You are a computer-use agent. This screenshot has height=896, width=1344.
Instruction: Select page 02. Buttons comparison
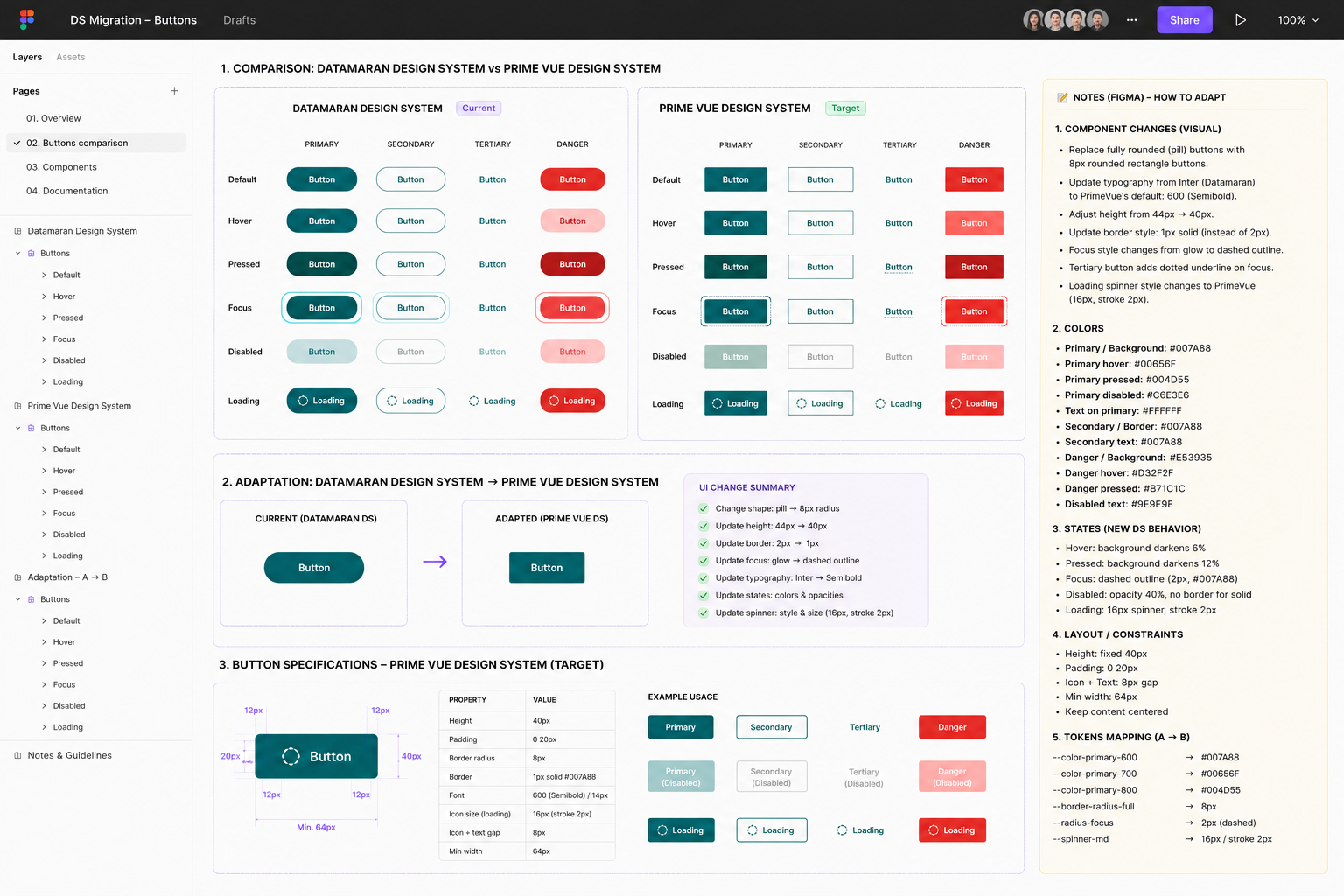click(96, 143)
